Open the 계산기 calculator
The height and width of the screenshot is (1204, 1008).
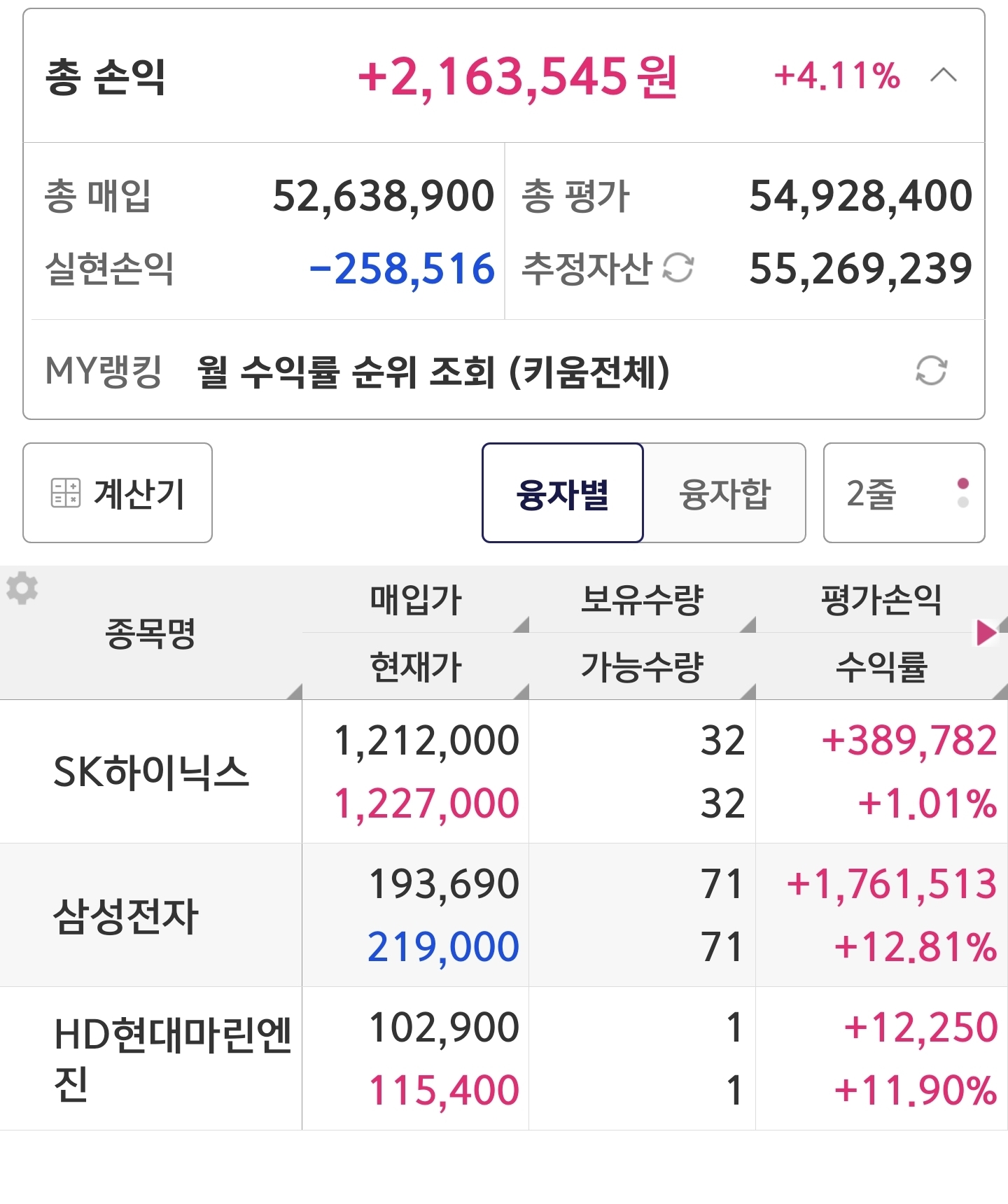118,493
